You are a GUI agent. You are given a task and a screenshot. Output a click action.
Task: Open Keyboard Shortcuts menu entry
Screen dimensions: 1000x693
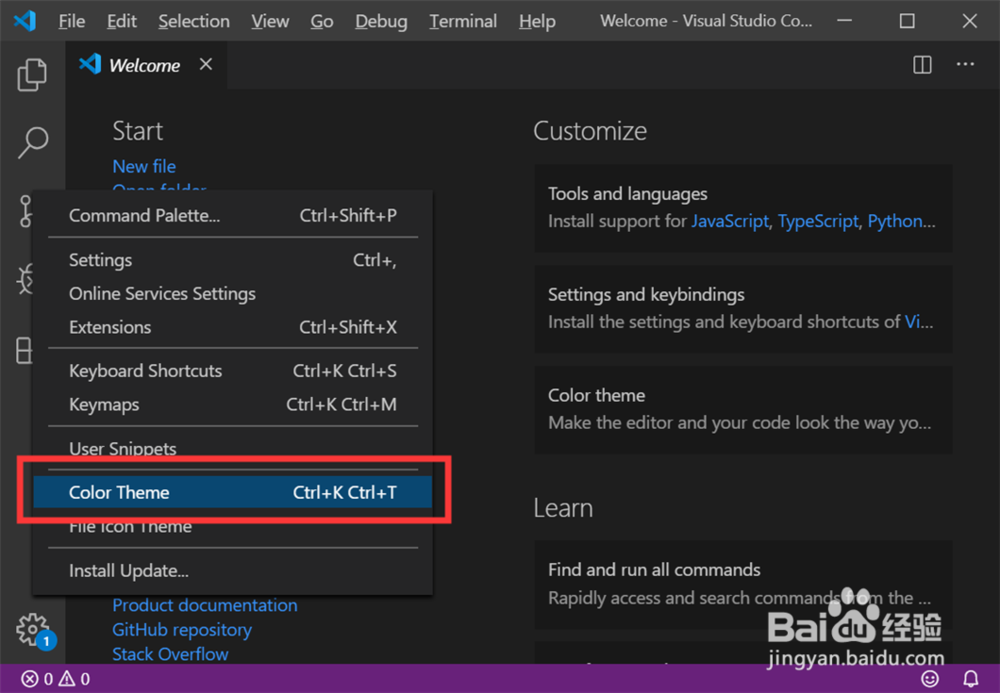pos(145,370)
